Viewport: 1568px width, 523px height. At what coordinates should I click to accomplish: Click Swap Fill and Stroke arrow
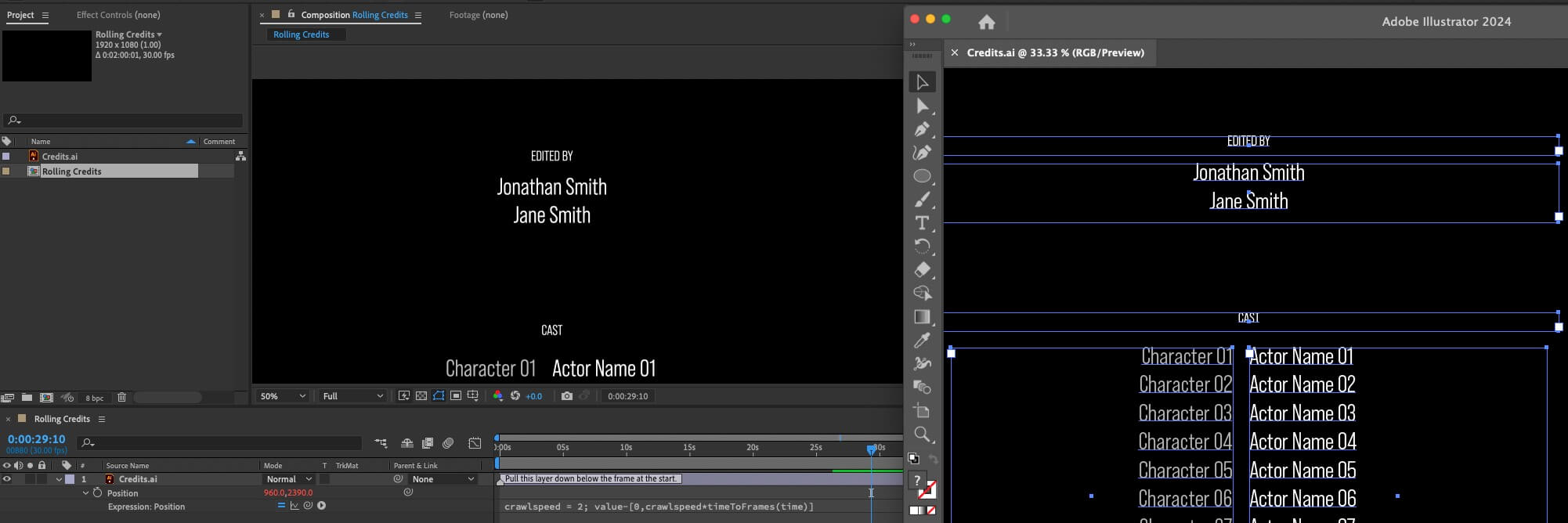click(x=933, y=459)
